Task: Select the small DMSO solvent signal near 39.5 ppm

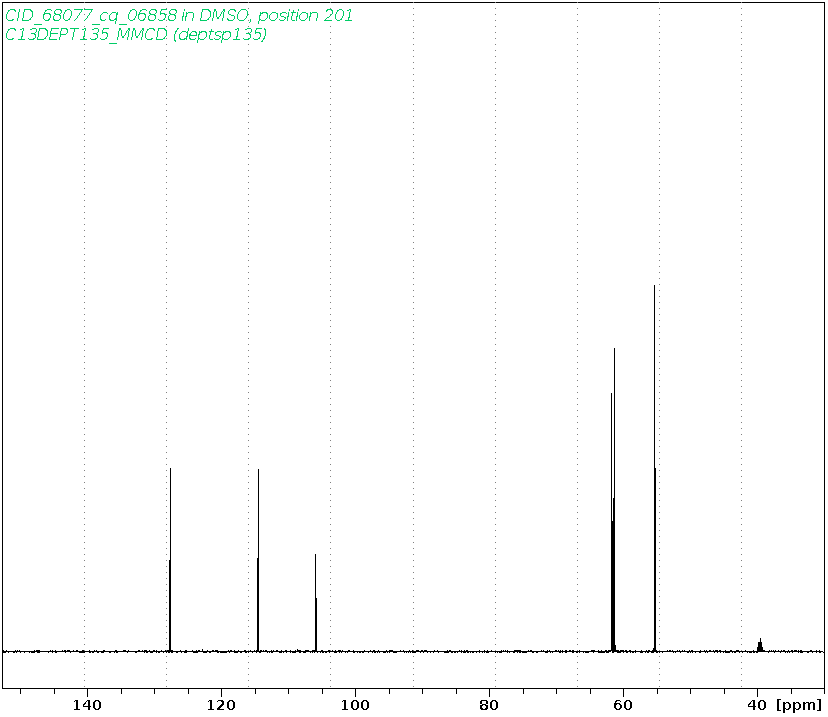Action: click(760, 645)
